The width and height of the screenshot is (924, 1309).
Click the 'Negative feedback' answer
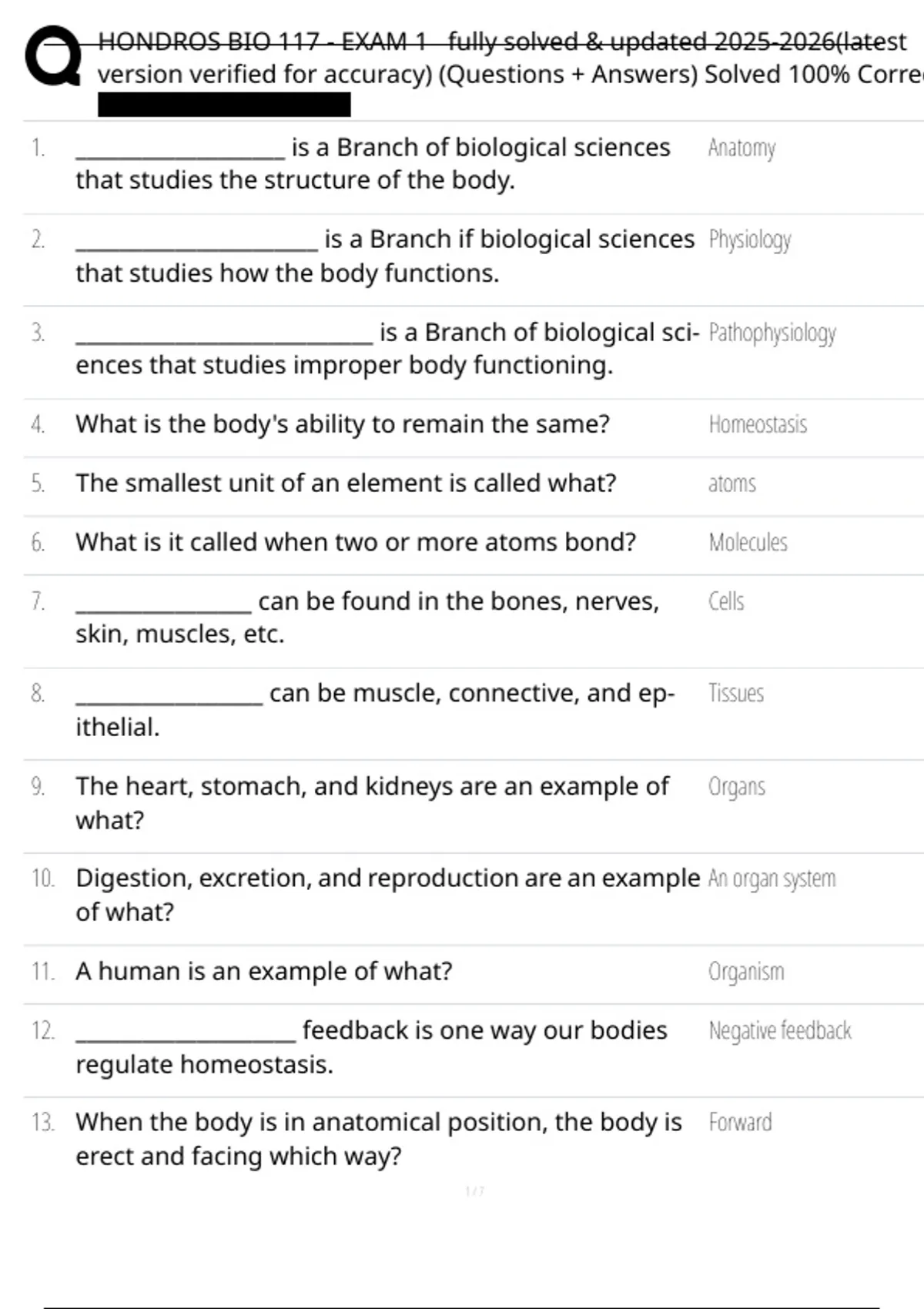coord(779,1031)
